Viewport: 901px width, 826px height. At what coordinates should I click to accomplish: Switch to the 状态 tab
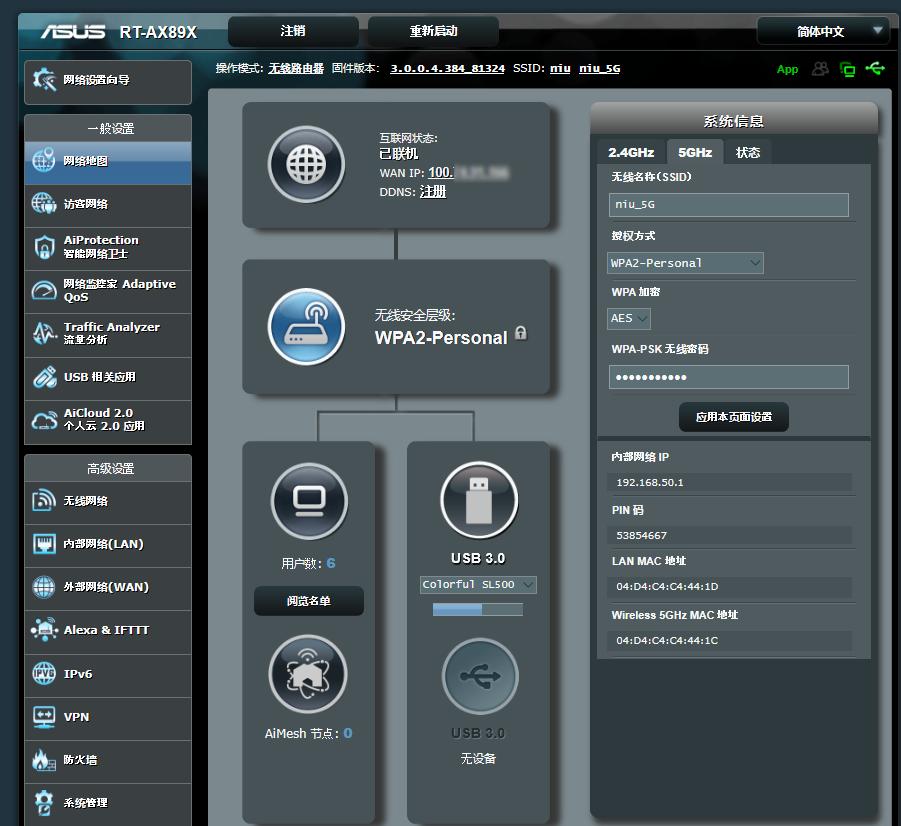[x=748, y=152]
